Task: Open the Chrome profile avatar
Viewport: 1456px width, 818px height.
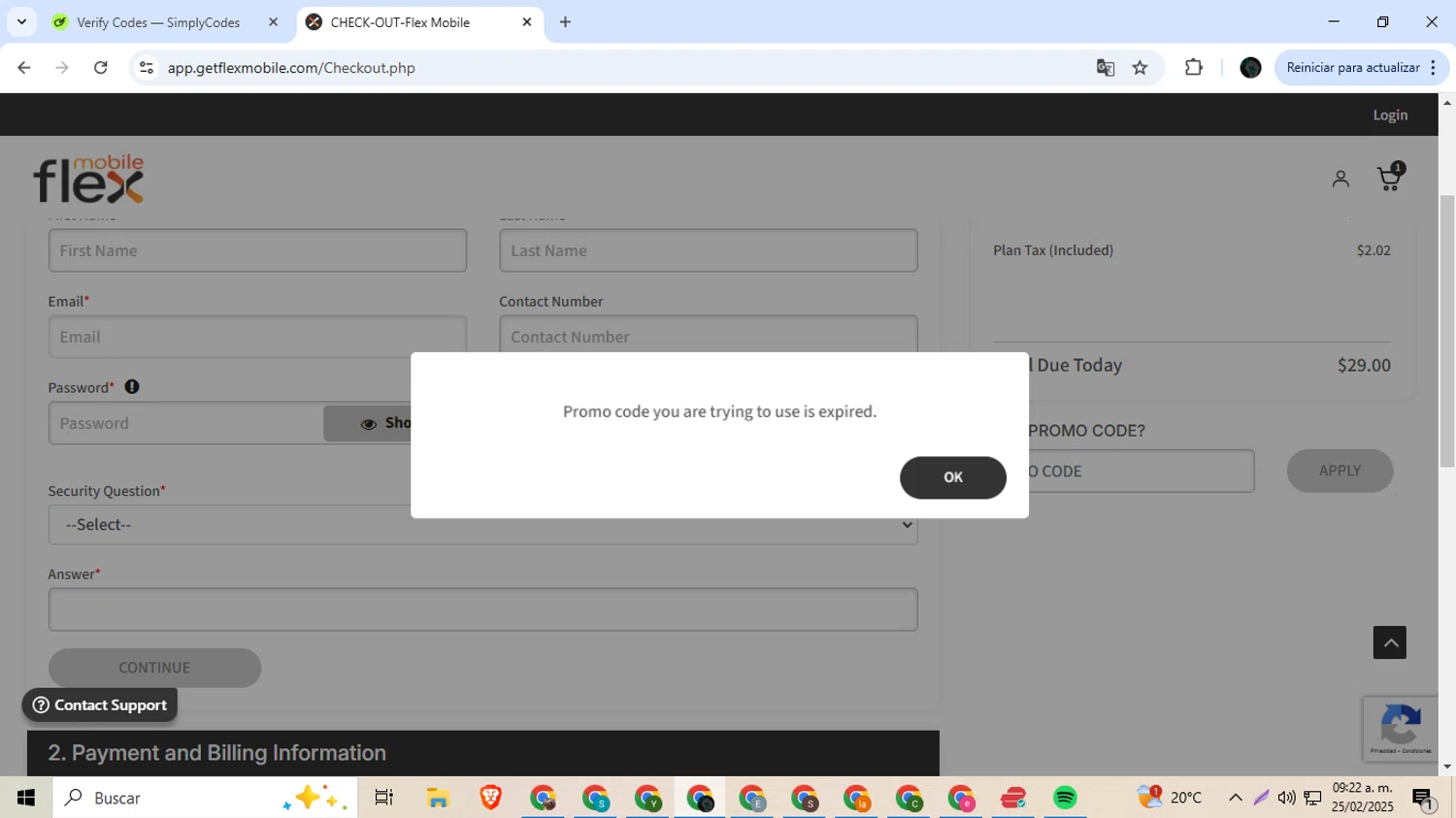Action: 1250,68
